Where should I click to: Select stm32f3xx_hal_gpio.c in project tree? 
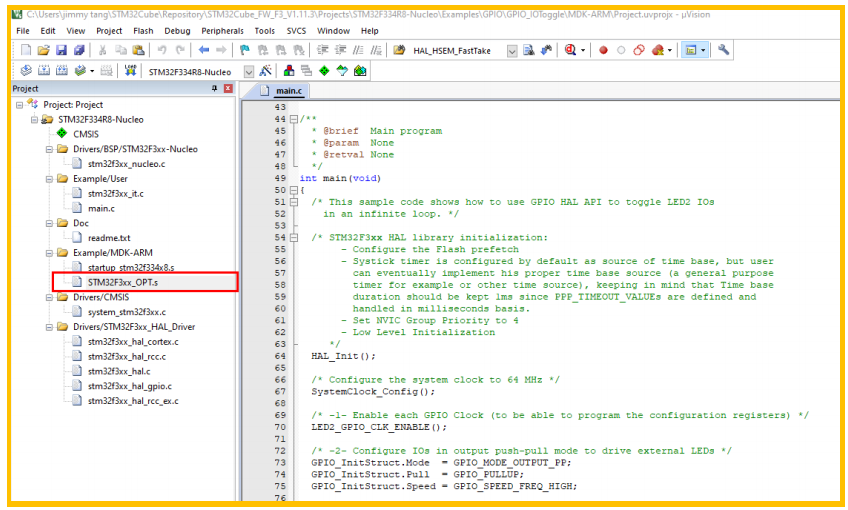pos(130,386)
